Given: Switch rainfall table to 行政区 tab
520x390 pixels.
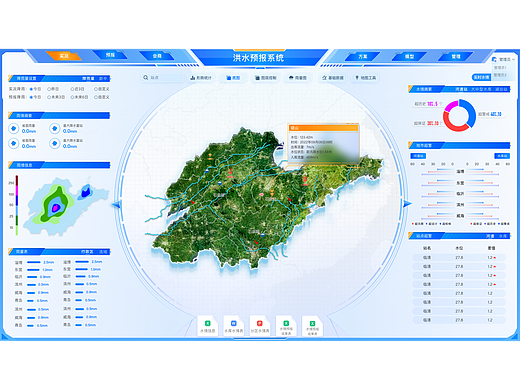Looking at the screenshot, I should [87, 252].
